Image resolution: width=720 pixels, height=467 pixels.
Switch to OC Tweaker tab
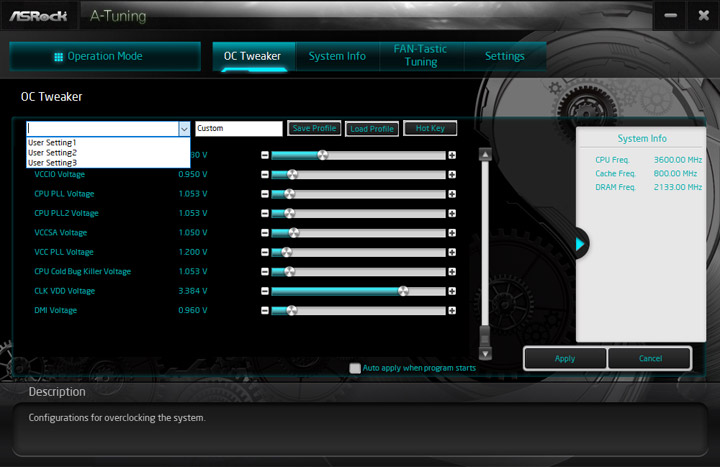253,56
